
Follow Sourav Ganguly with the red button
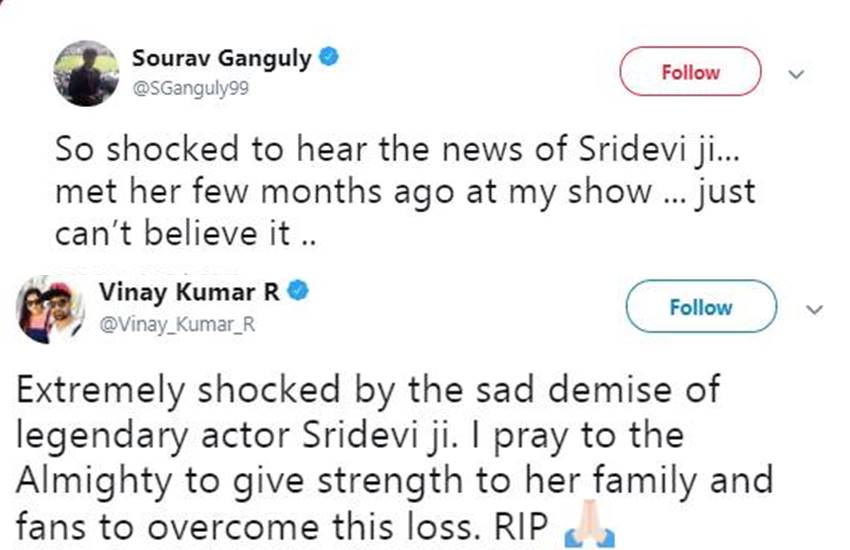[690, 73]
